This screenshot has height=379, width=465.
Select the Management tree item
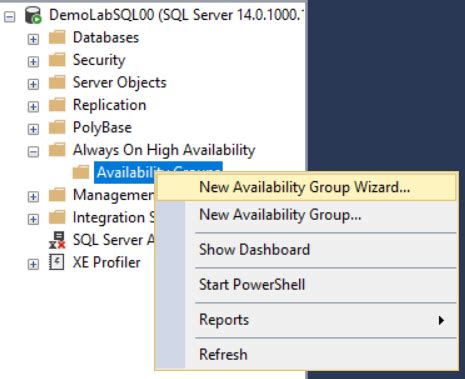pos(113,195)
